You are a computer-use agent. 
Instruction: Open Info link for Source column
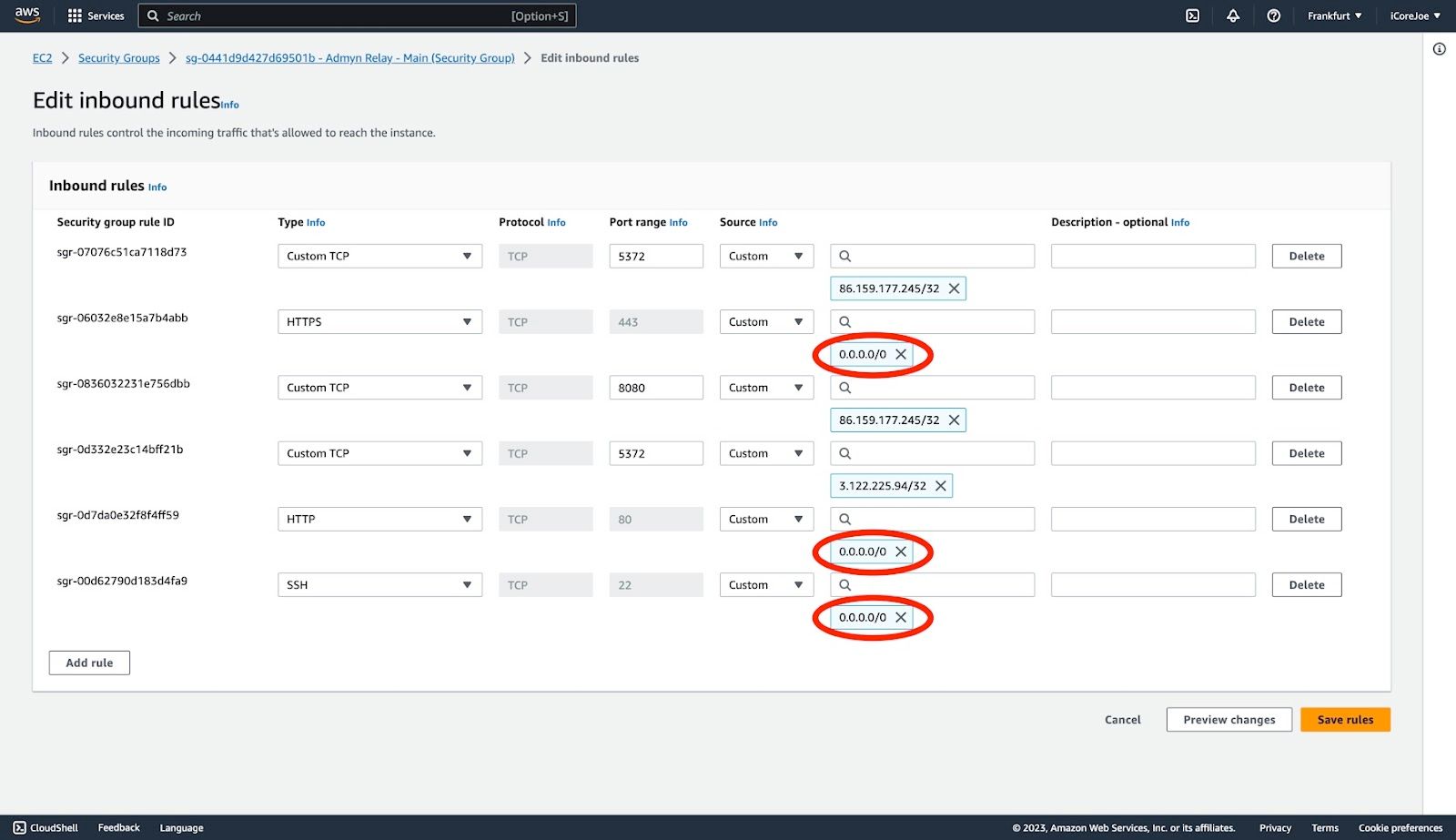pyautogui.click(x=768, y=222)
